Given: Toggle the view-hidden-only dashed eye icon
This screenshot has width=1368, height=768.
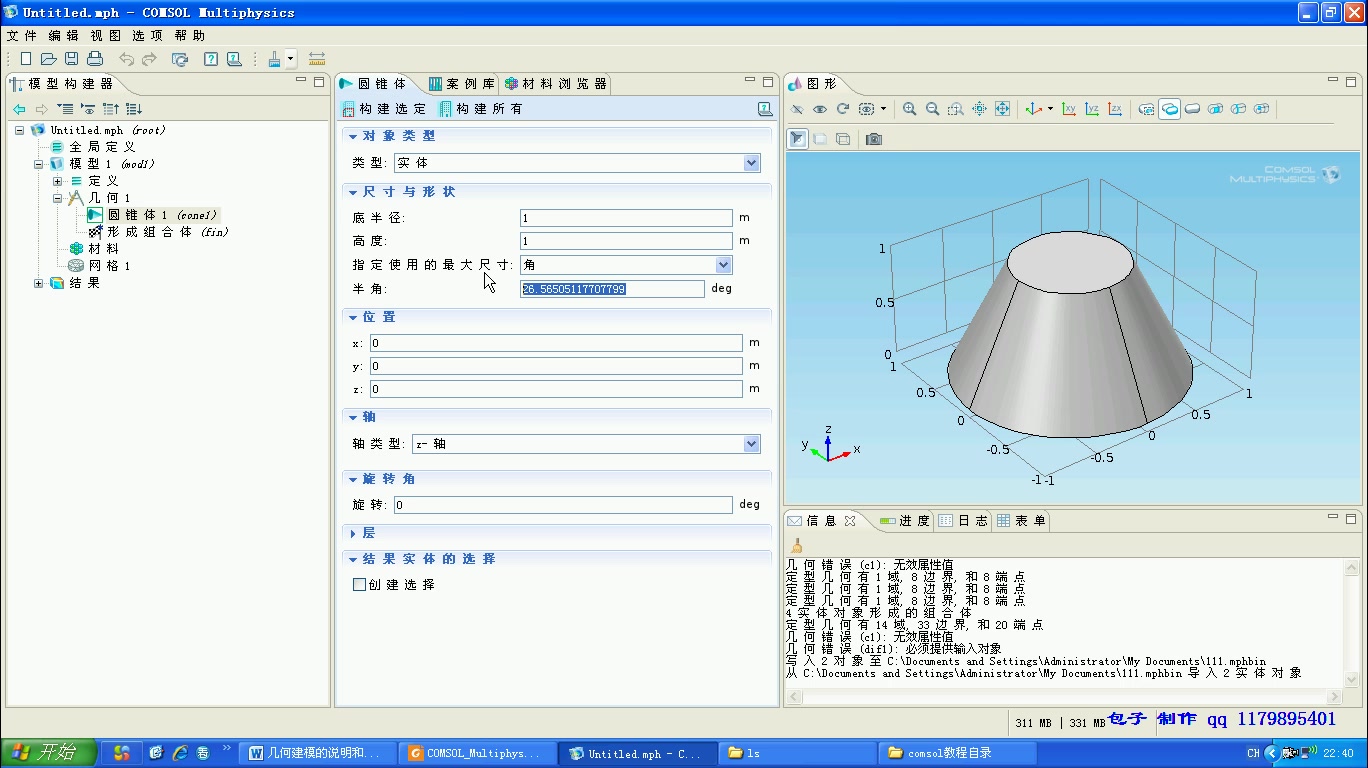Looking at the screenshot, I should click(866, 109).
